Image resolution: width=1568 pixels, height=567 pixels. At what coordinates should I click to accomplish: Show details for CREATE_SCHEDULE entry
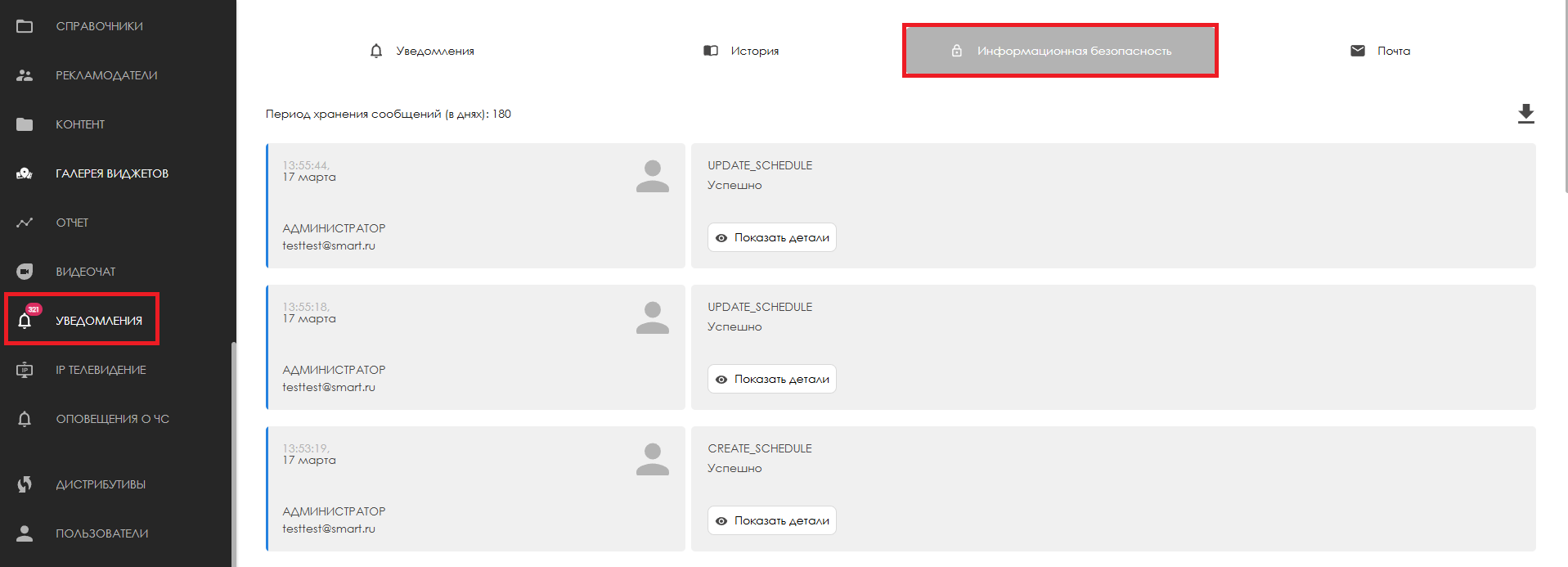772,520
